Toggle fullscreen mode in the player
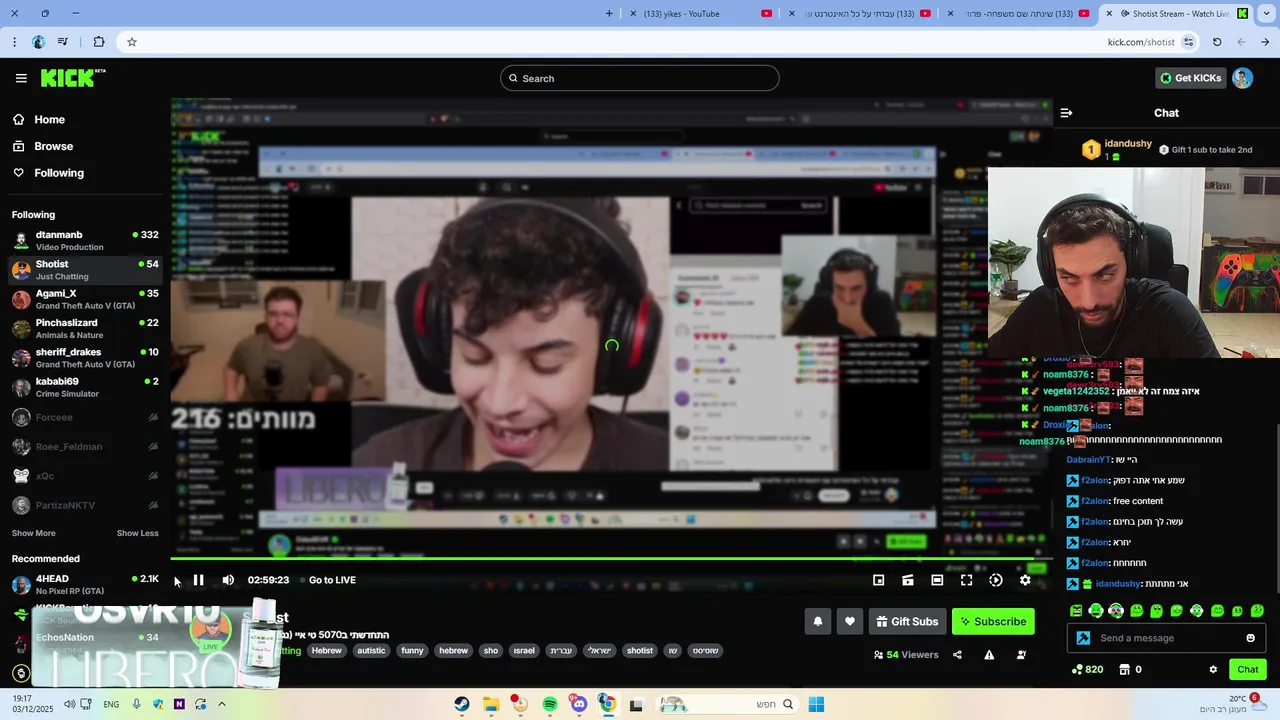 (x=967, y=580)
